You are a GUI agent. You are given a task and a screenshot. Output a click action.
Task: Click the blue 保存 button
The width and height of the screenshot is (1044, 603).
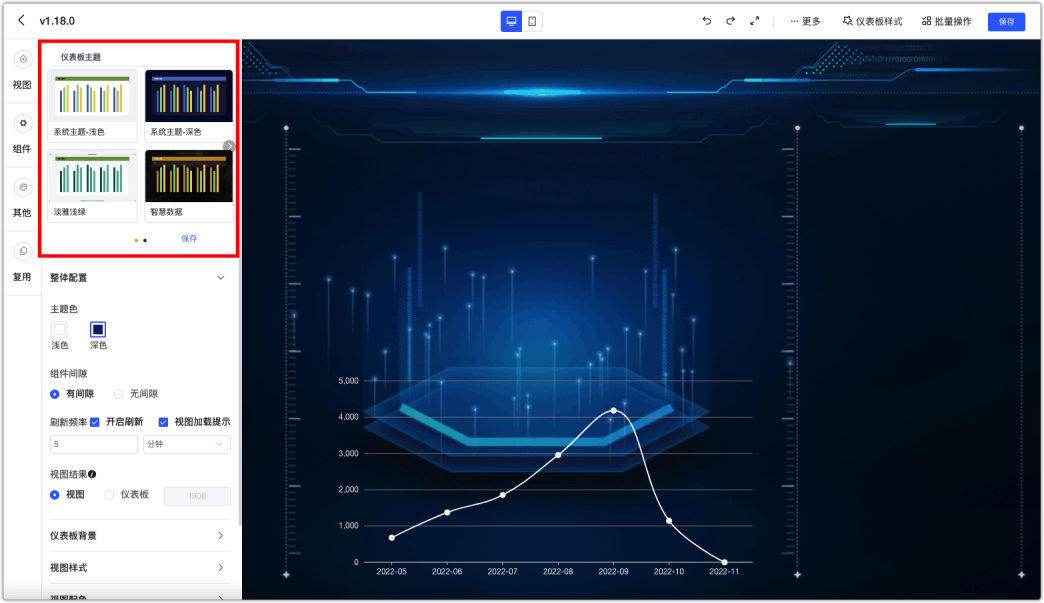[x=1006, y=21]
